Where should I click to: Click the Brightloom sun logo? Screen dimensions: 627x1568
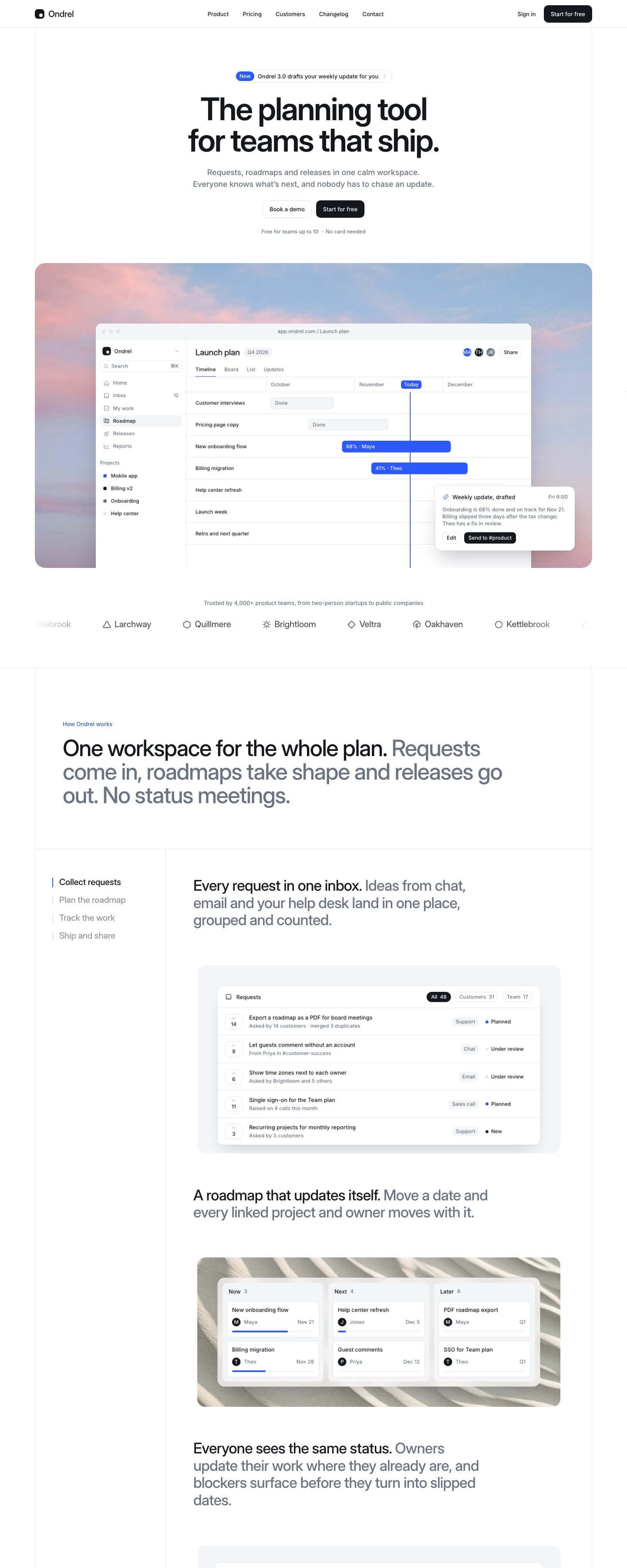point(266,625)
